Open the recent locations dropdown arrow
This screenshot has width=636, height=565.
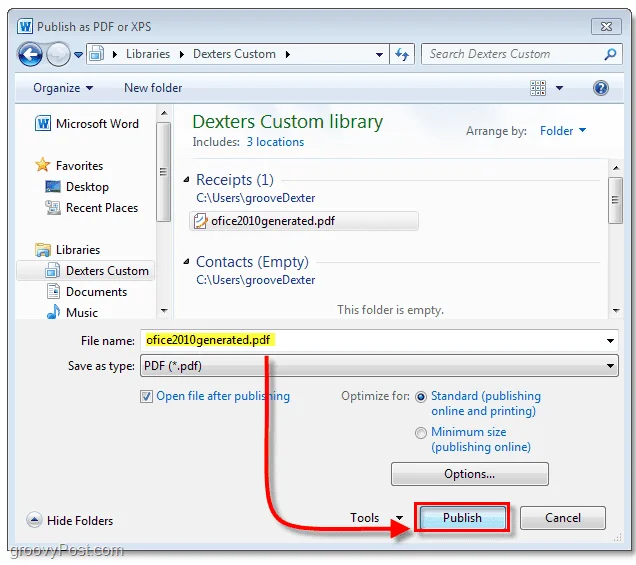[x=79, y=54]
